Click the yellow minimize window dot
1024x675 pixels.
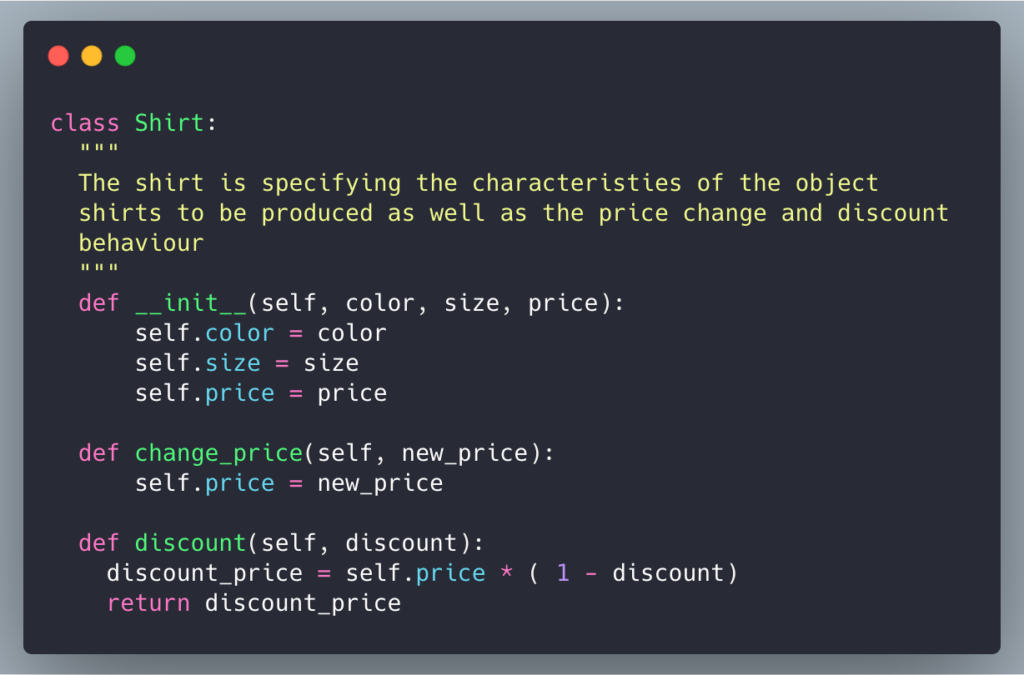coord(91,56)
